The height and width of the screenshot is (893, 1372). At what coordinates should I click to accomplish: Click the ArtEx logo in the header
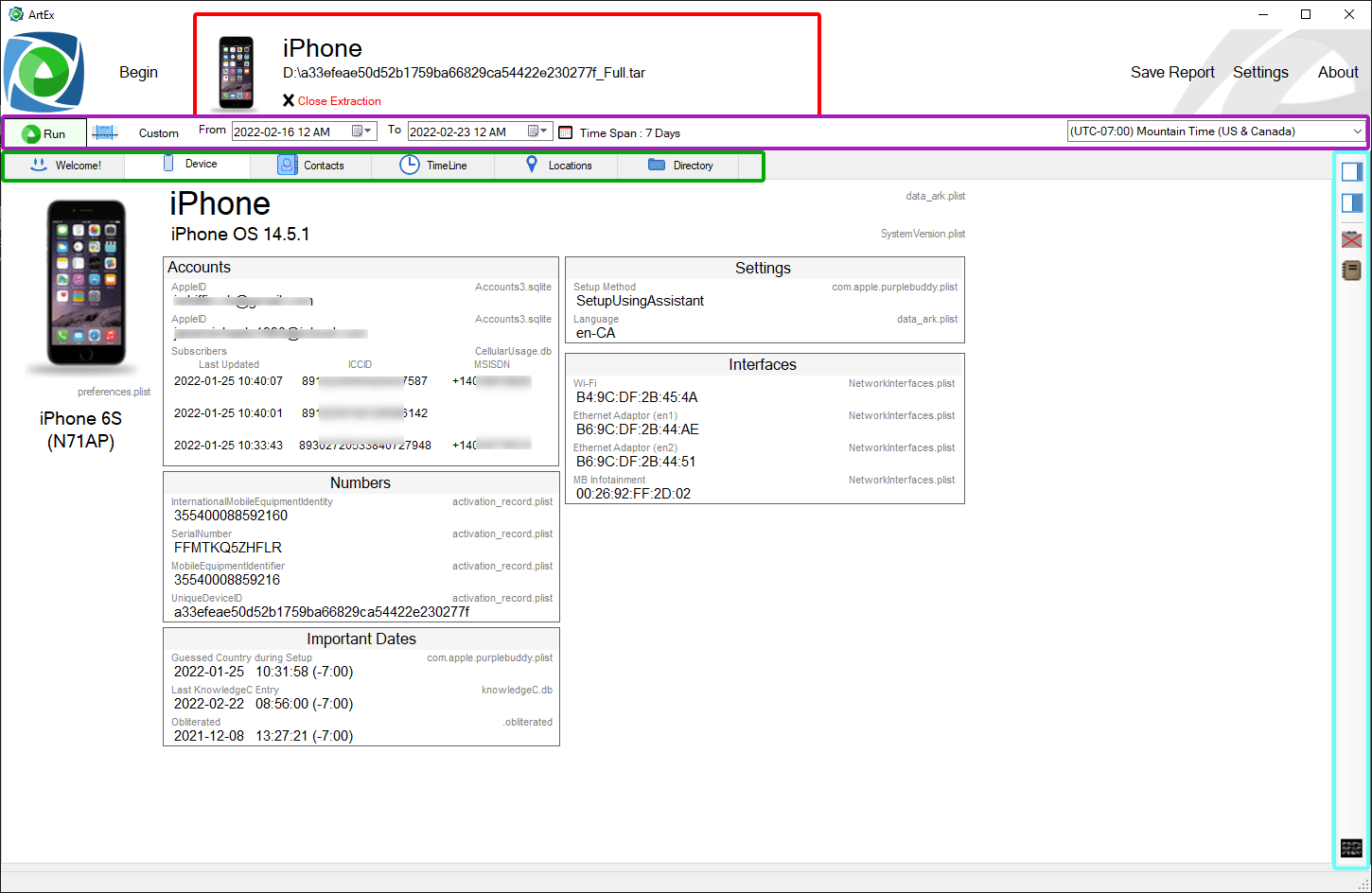44,72
